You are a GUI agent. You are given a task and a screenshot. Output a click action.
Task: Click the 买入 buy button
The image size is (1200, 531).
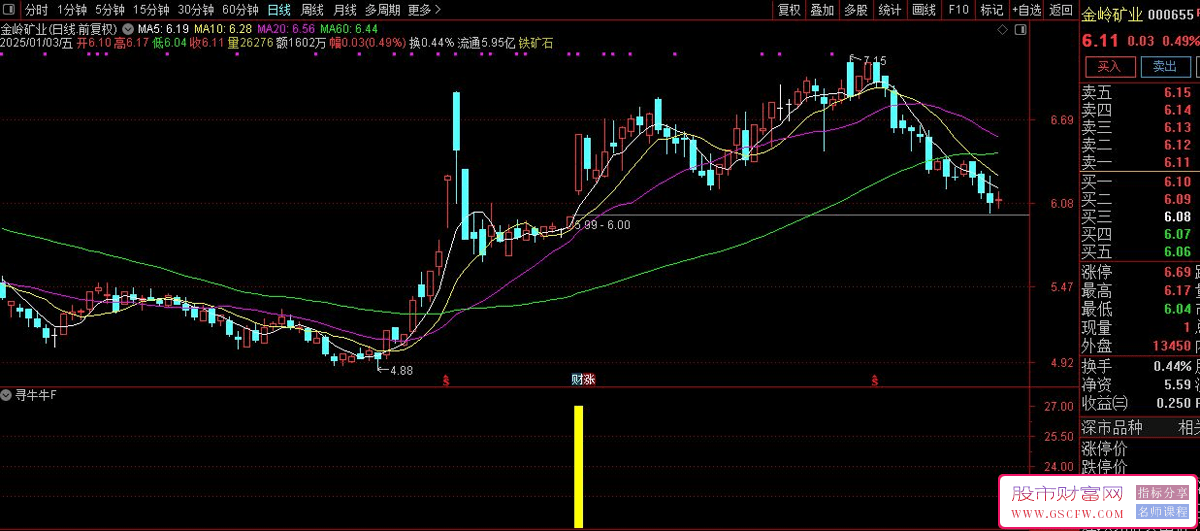pyautogui.click(x=1110, y=67)
